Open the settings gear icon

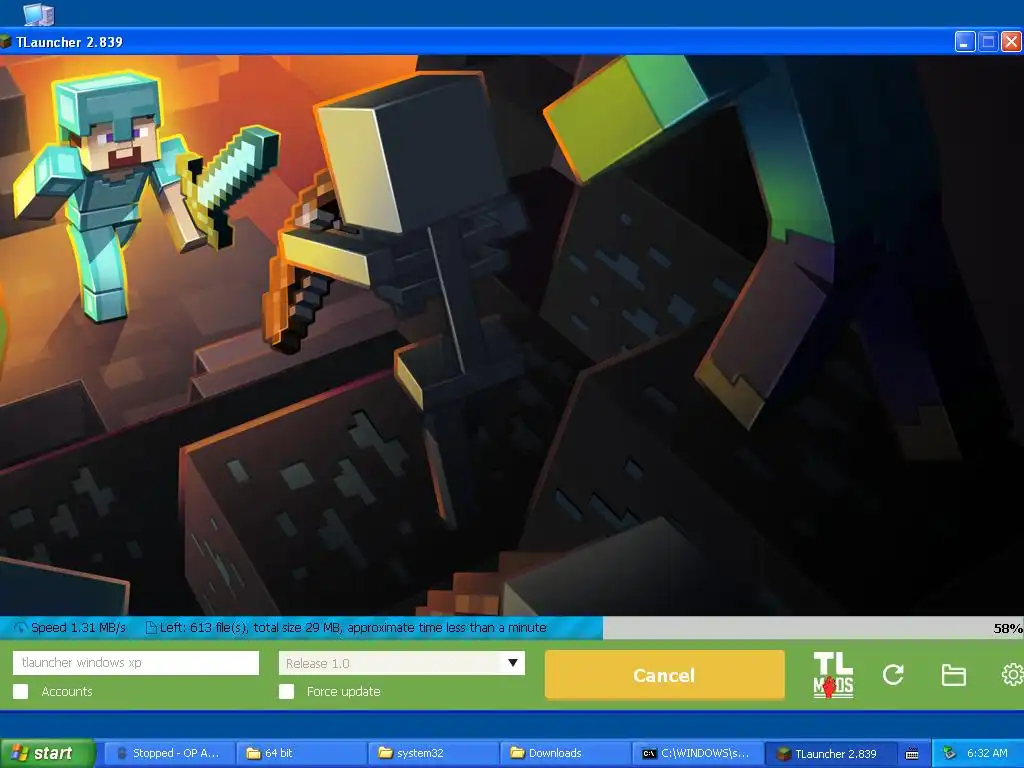click(1013, 675)
